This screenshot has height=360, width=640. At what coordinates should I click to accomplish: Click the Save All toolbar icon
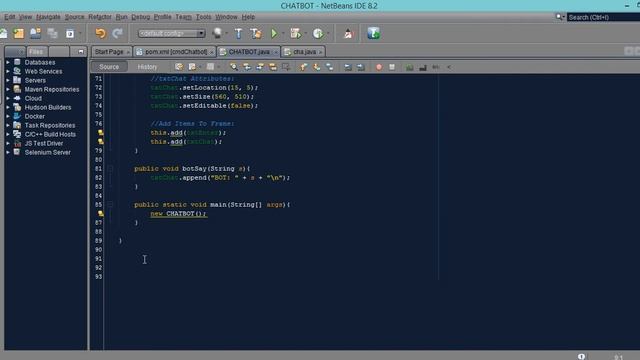click(52, 33)
